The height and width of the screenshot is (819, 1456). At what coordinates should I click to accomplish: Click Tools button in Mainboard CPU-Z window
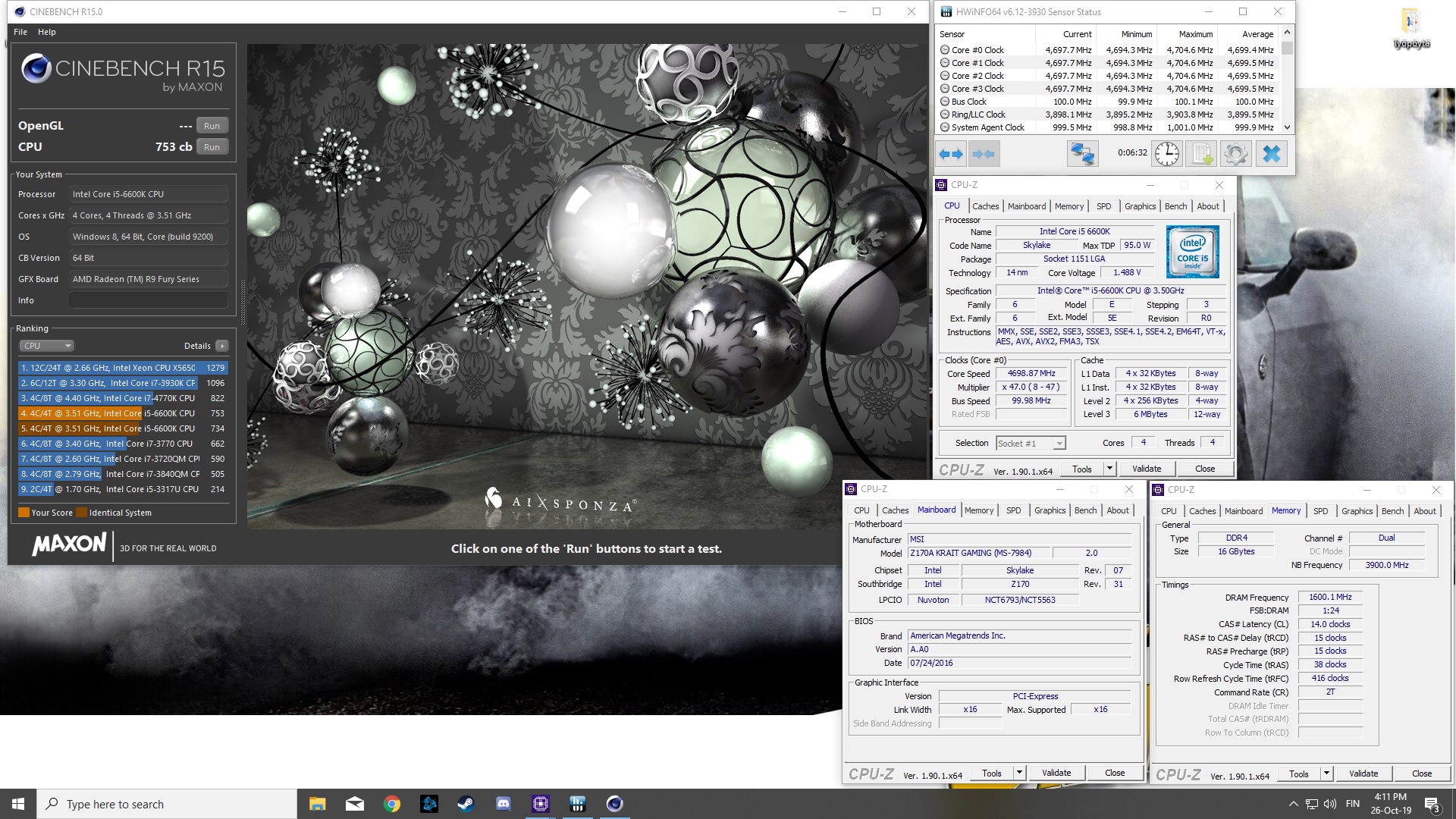pos(991,773)
